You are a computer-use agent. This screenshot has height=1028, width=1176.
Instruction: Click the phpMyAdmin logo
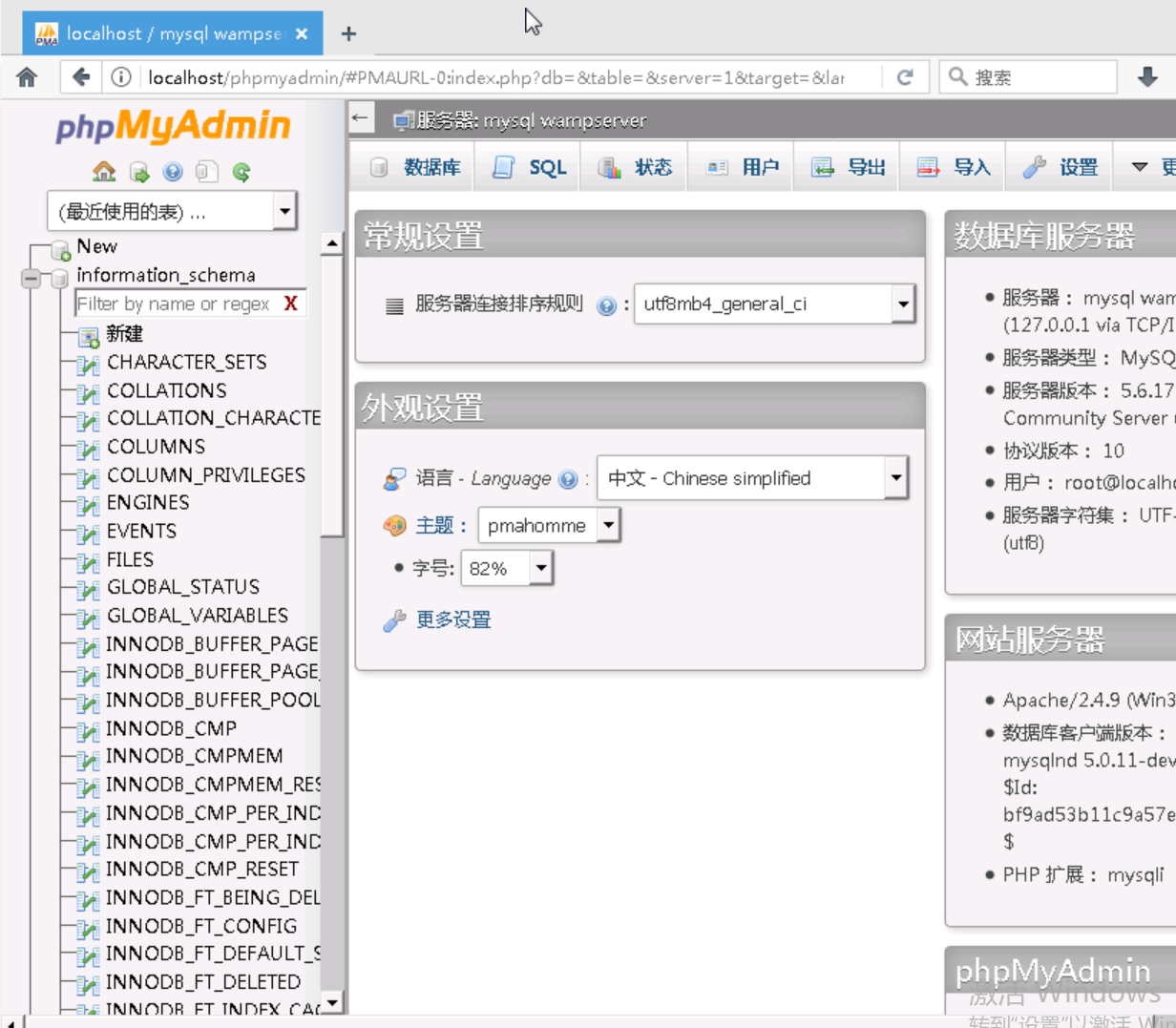point(173,126)
